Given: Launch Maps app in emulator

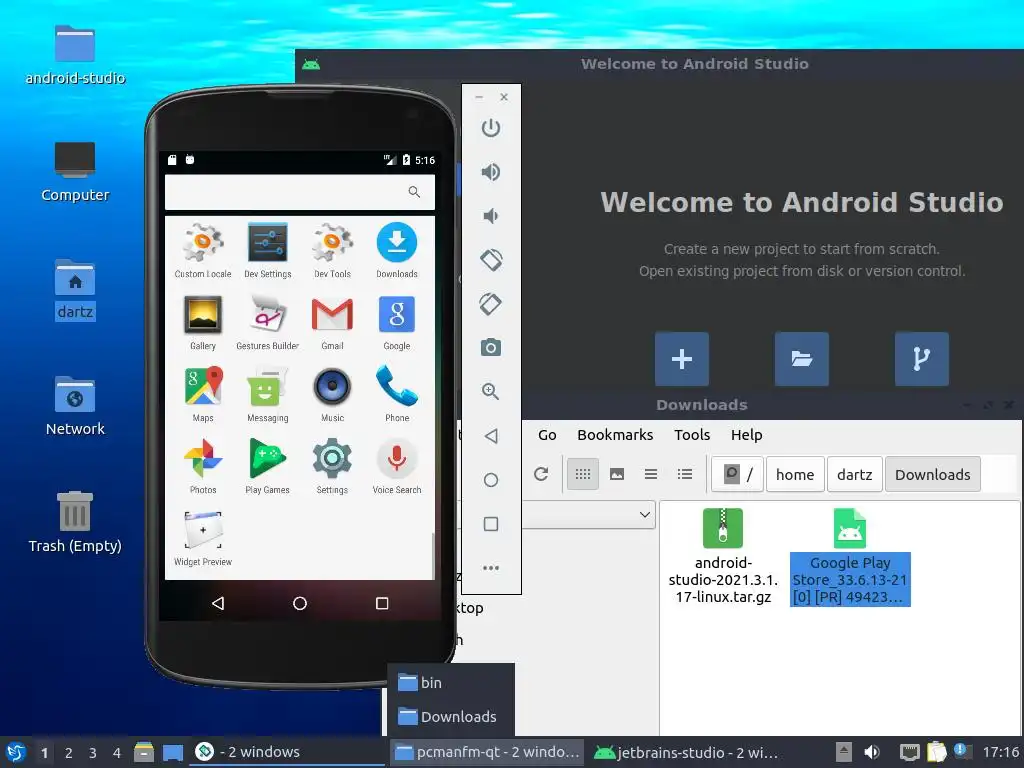Looking at the screenshot, I should [202, 394].
